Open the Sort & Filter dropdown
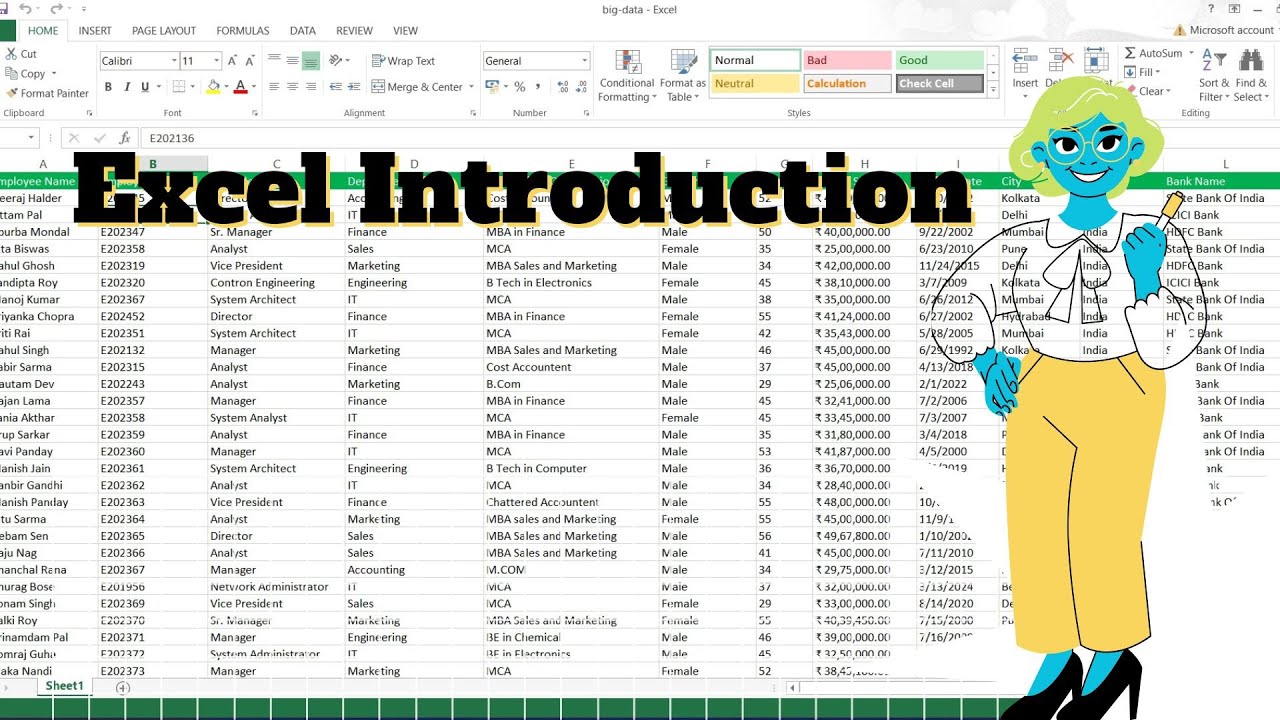Image resolution: width=1280 pixels, height=720 pixels. (1215, 75)
